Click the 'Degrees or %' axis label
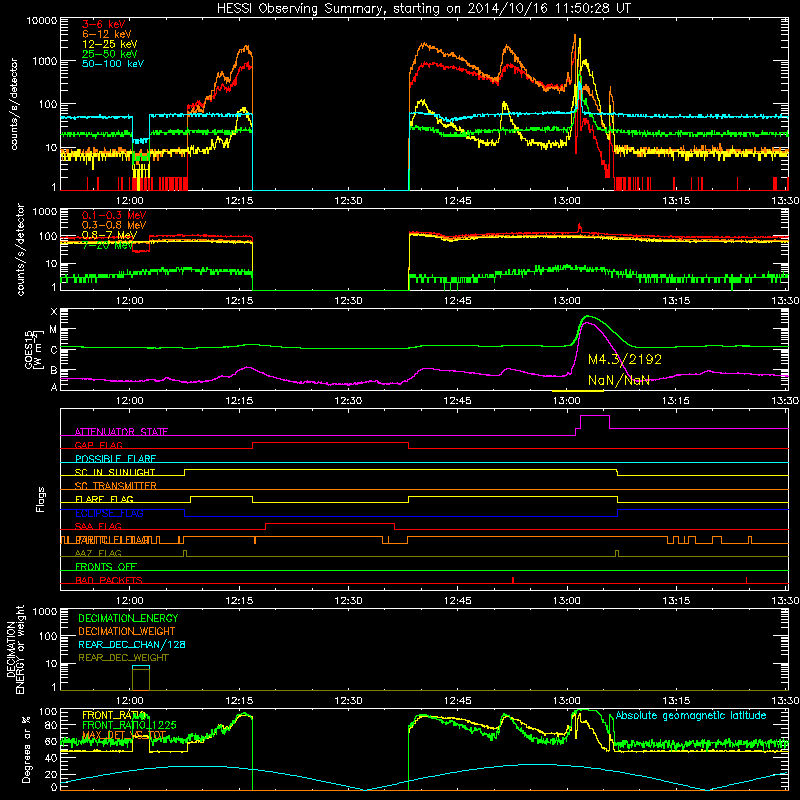The image size is (800, 800). pyautogui.click(x=26, y=749)
